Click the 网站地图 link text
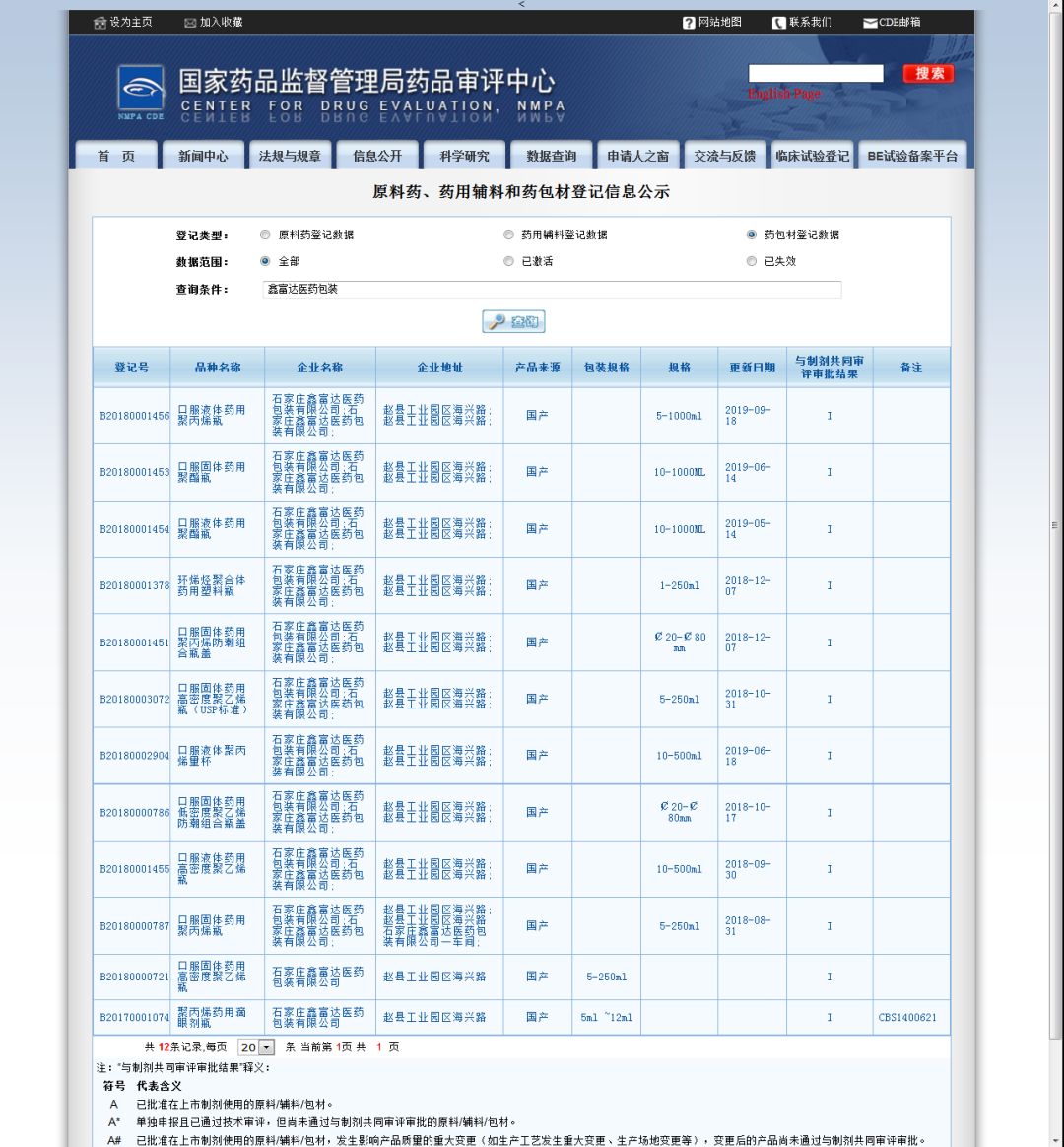Viewport: 1064px width, 1147px height. [x=719, y=22]
